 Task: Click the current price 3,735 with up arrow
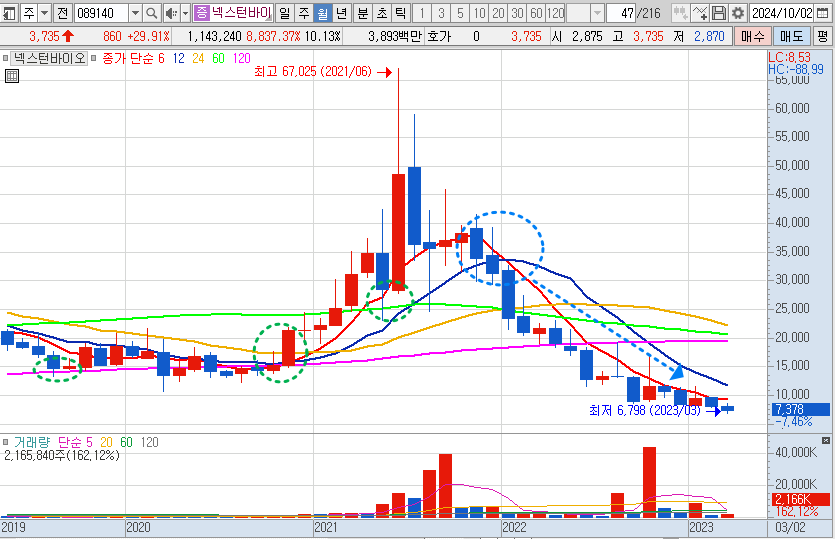52,37
